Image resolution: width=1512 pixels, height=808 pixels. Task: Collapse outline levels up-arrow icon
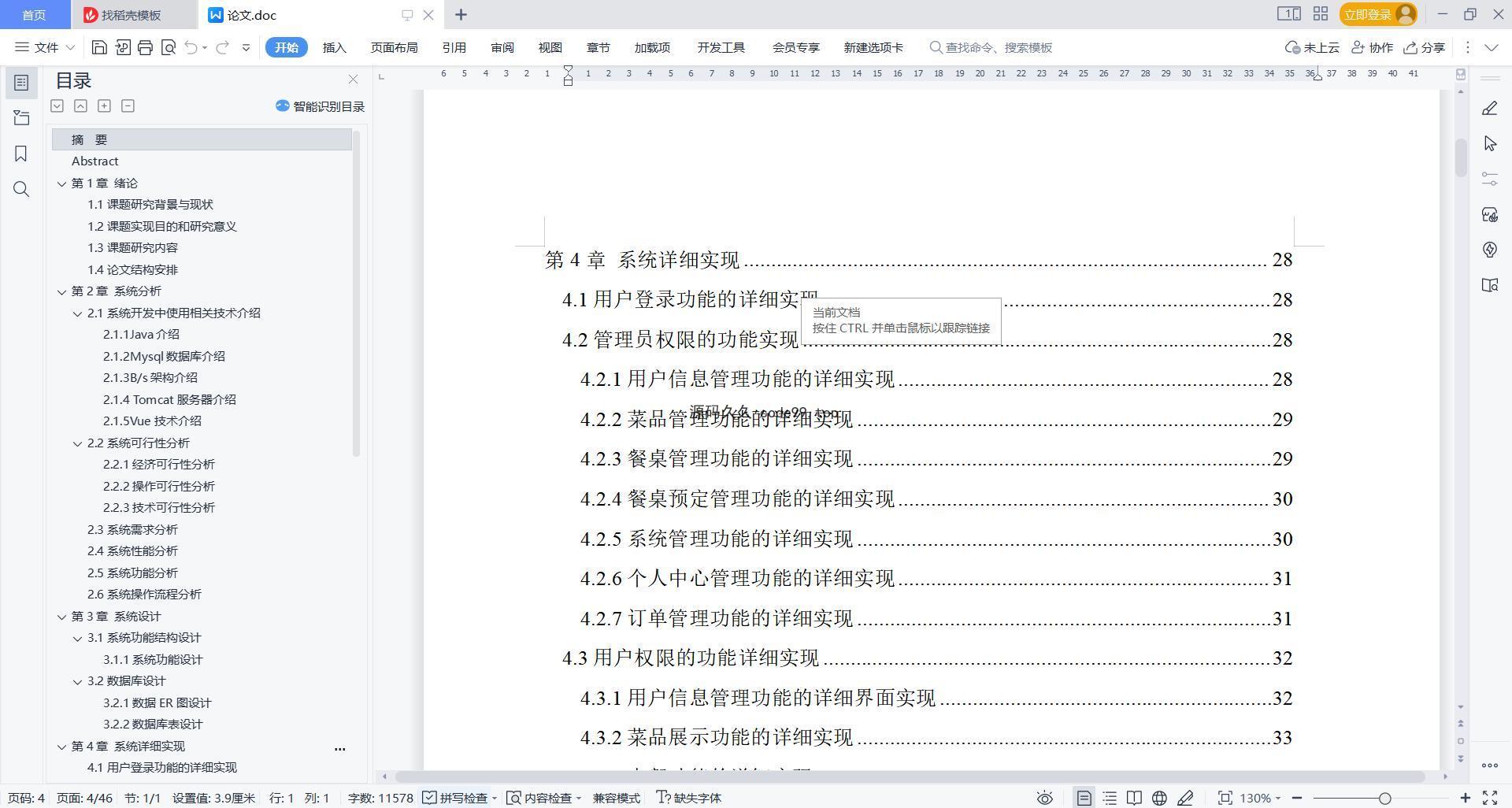click(80, 106)
